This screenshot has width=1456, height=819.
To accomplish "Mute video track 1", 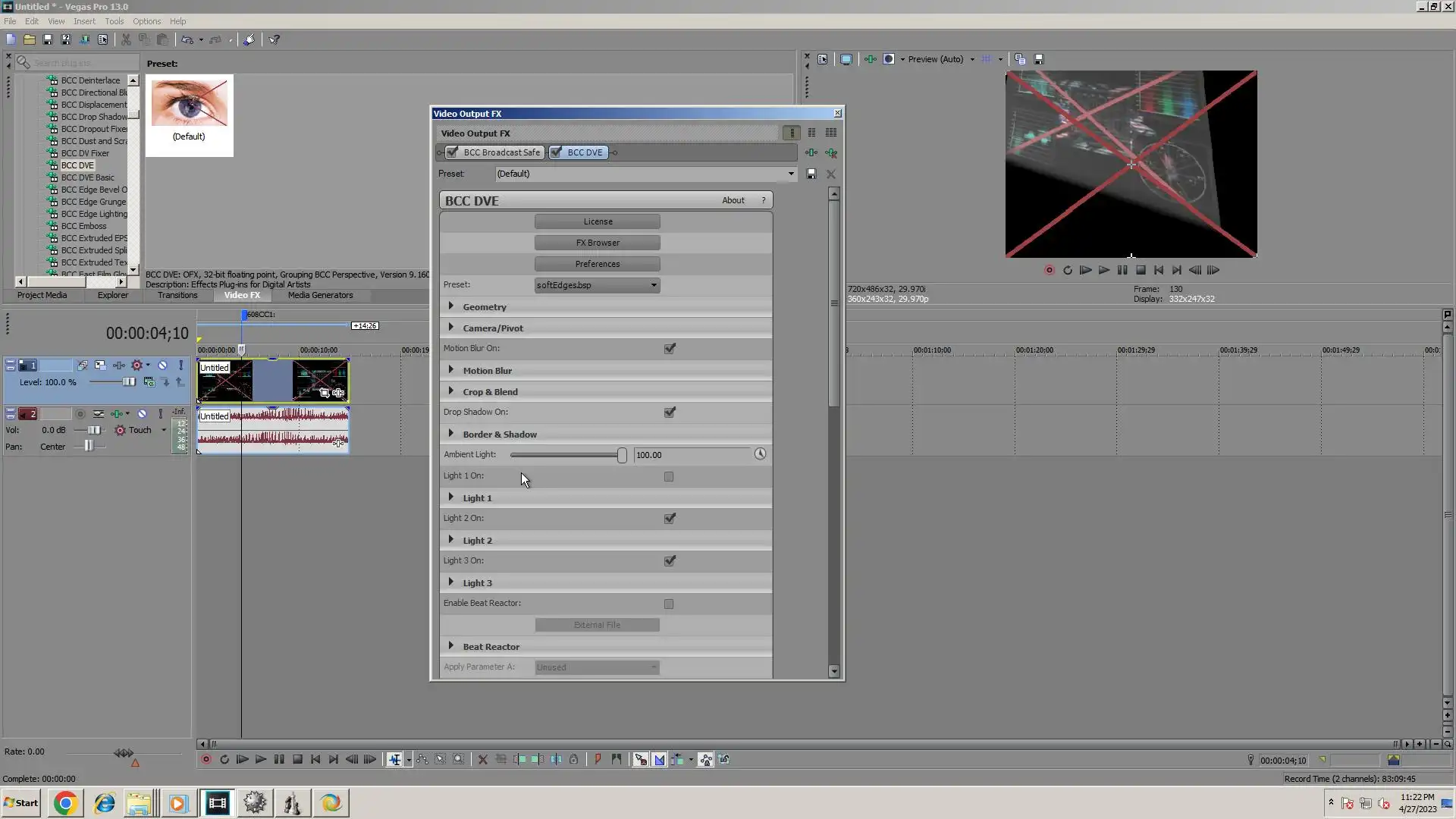I will pos(162,366).
